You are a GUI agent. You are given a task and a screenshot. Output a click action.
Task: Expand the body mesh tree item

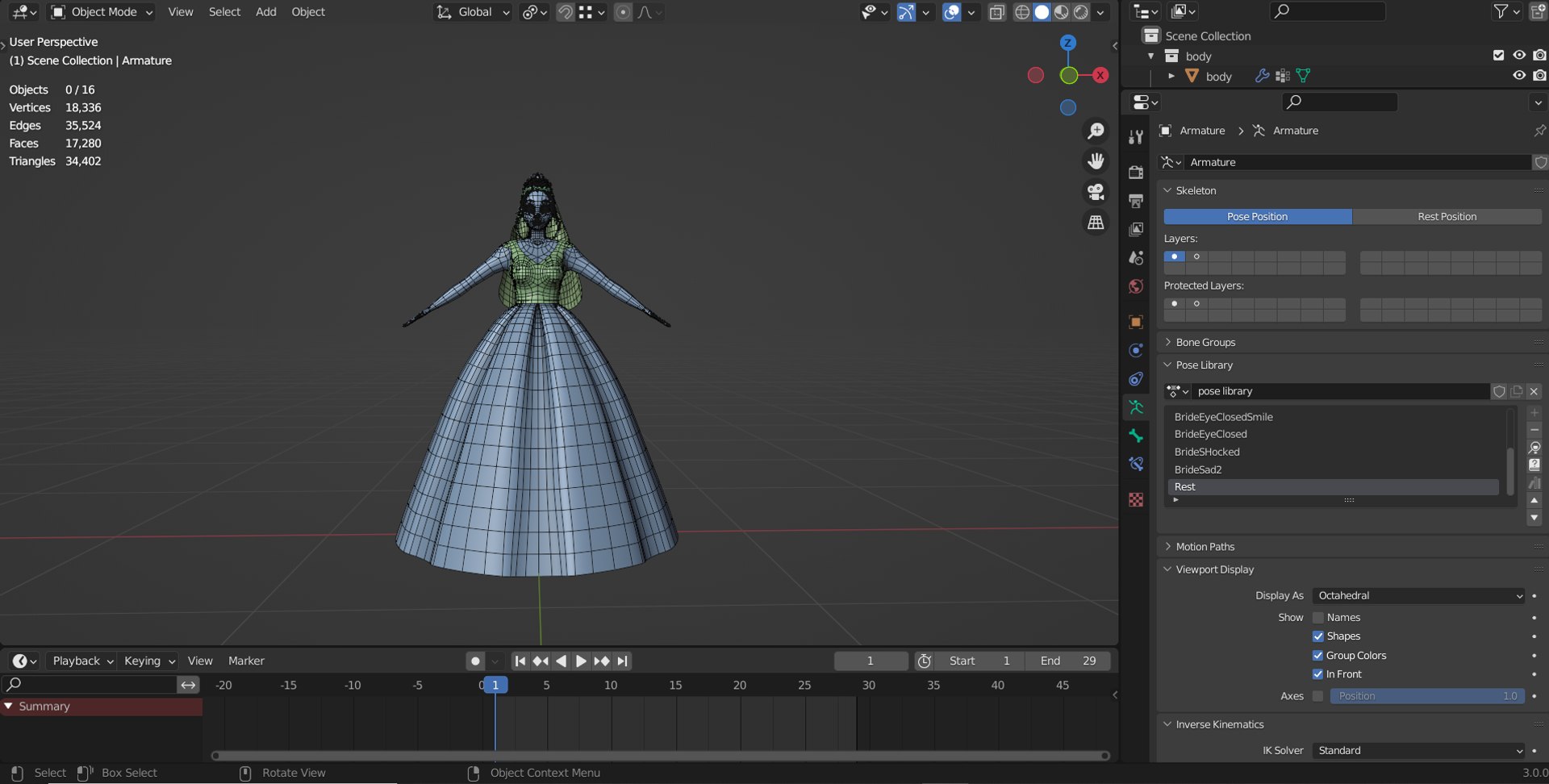[x=1171, y=76]
